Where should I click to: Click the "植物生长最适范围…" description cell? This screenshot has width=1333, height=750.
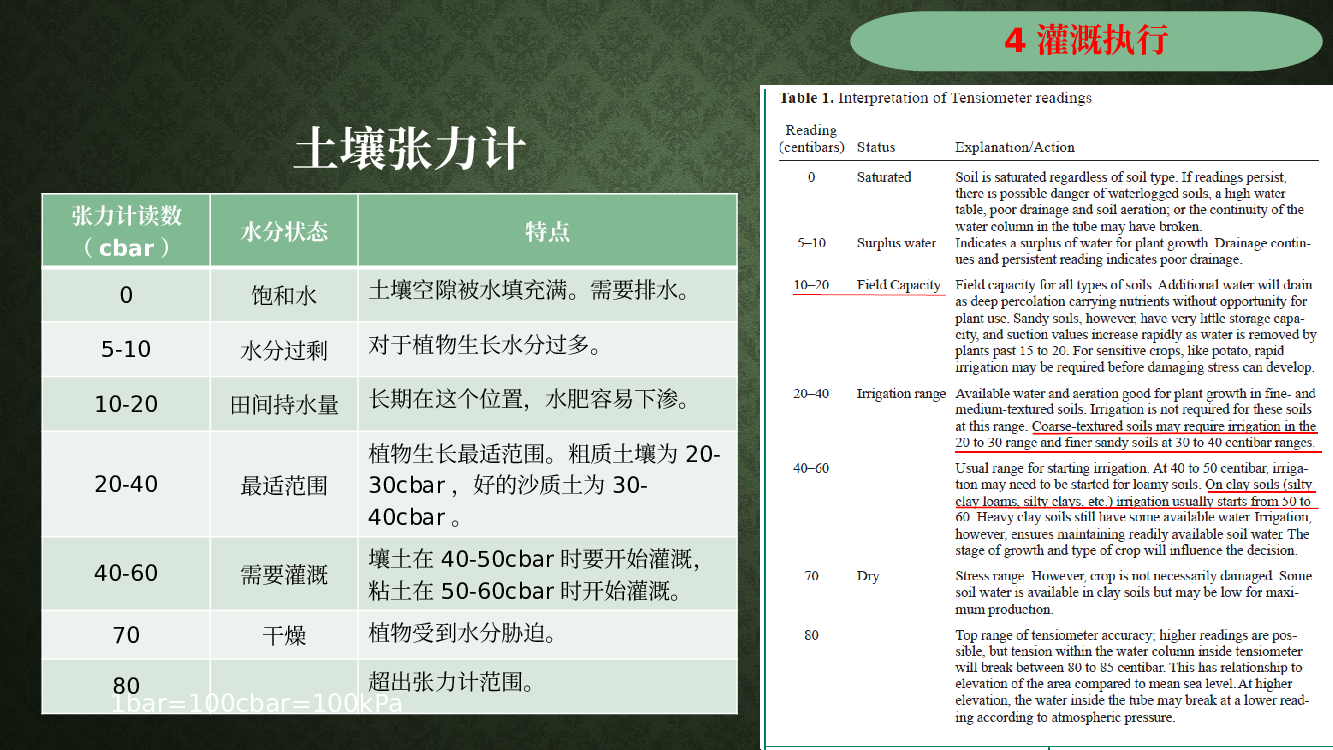pos(548,485)
